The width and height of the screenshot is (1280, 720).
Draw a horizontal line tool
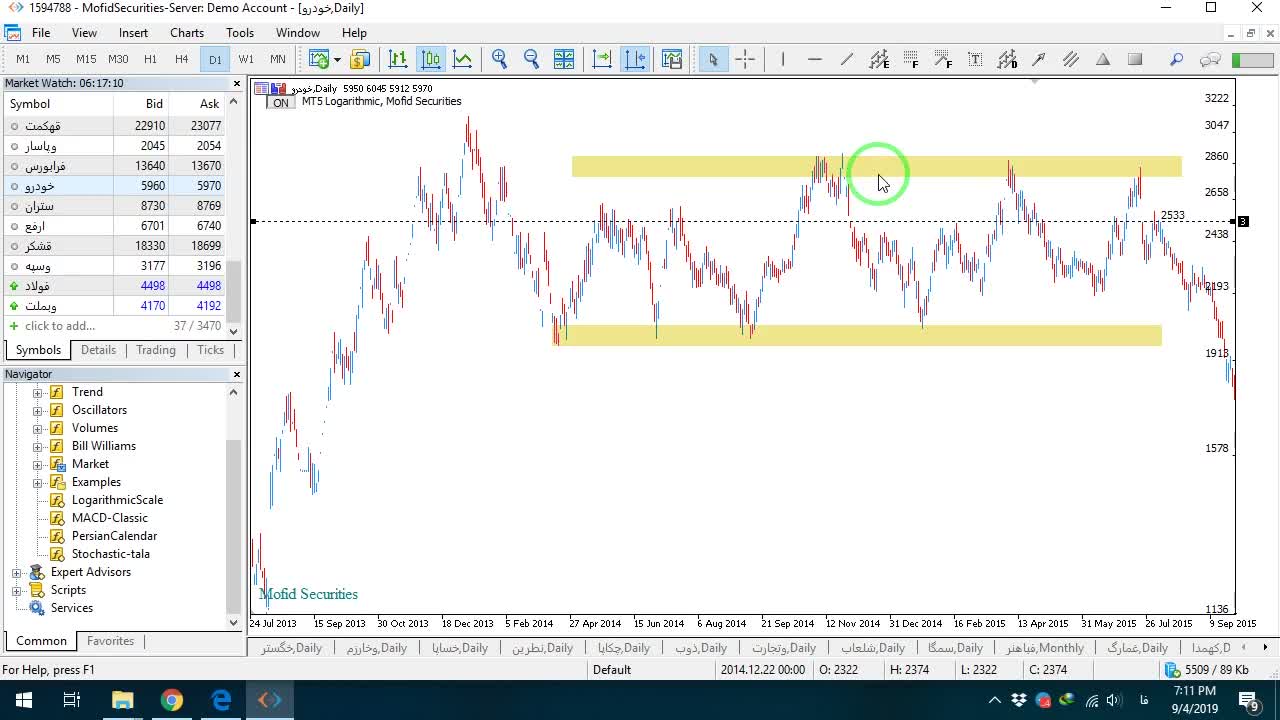tap(814, 60)
